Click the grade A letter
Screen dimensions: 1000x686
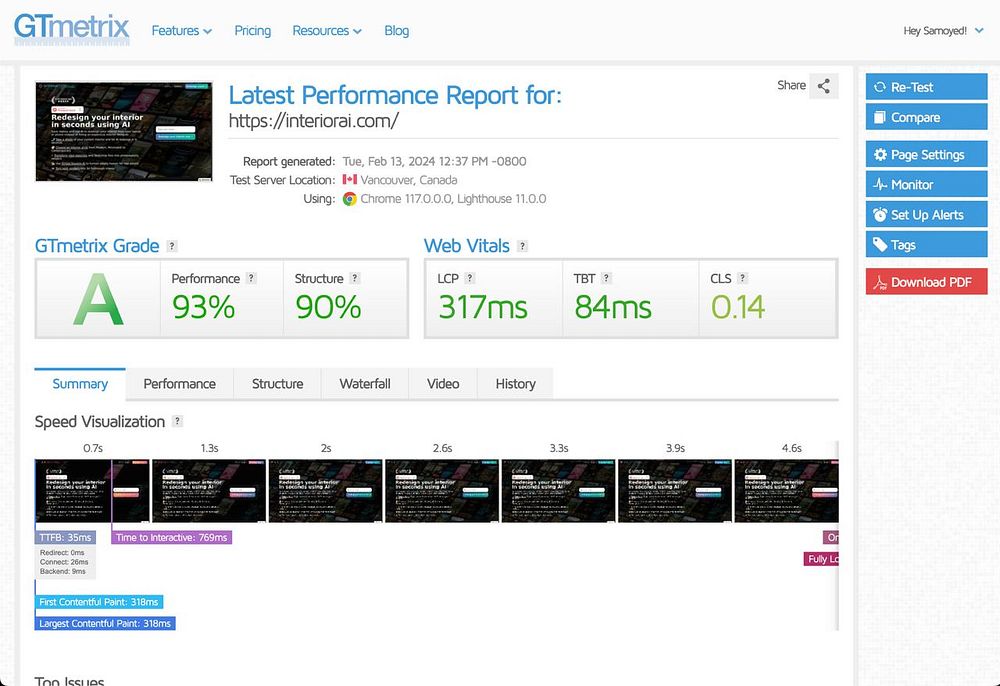coord(98,299)
